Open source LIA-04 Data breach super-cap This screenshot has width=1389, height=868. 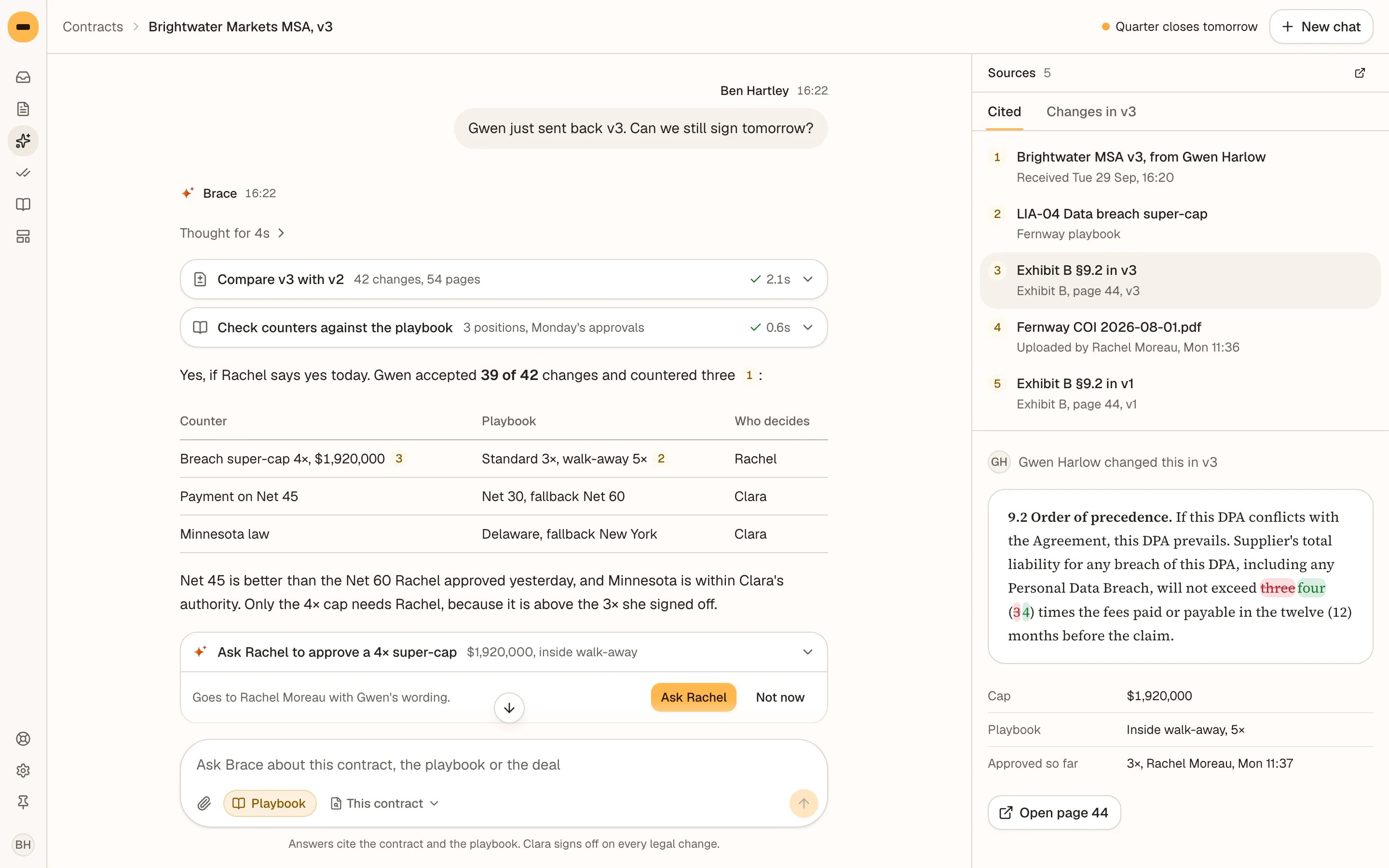tap(1180, 224)
